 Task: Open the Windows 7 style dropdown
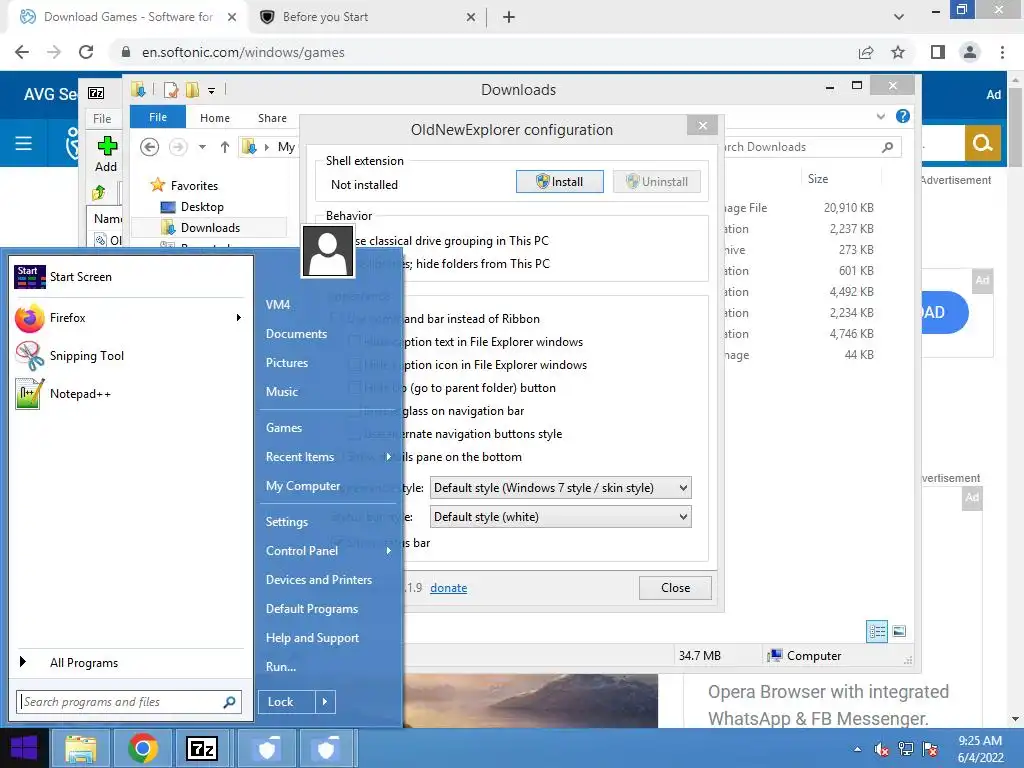[x=560, y=488]
